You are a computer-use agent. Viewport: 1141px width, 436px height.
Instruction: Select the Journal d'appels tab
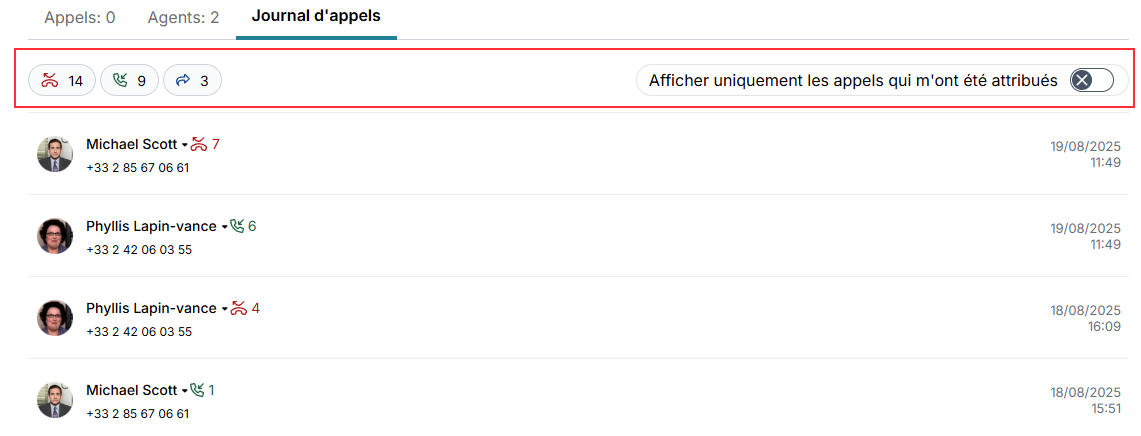pos(316,17)
